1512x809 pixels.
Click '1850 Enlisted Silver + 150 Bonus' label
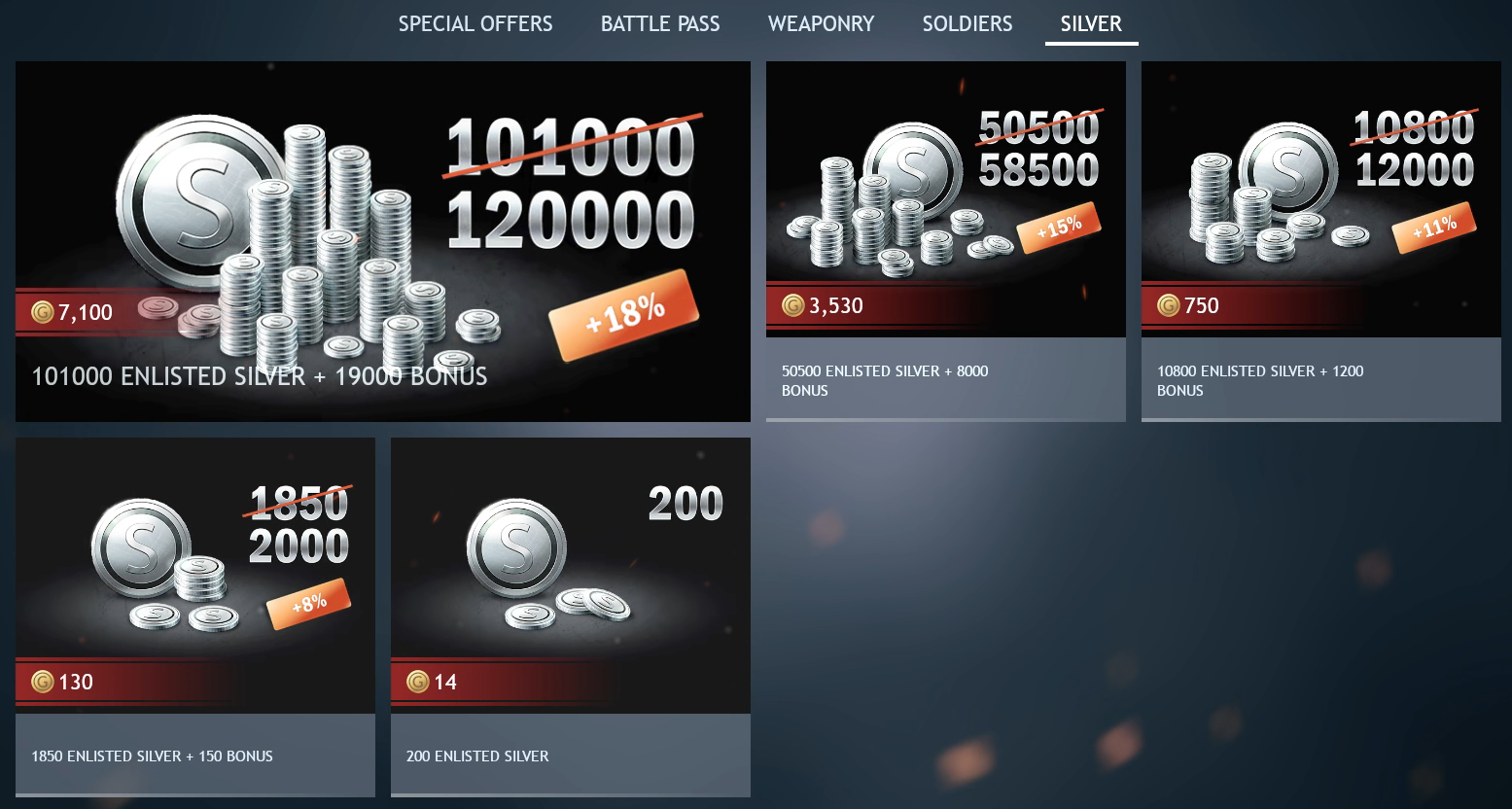pyautogui.click(x=152, y=756)
